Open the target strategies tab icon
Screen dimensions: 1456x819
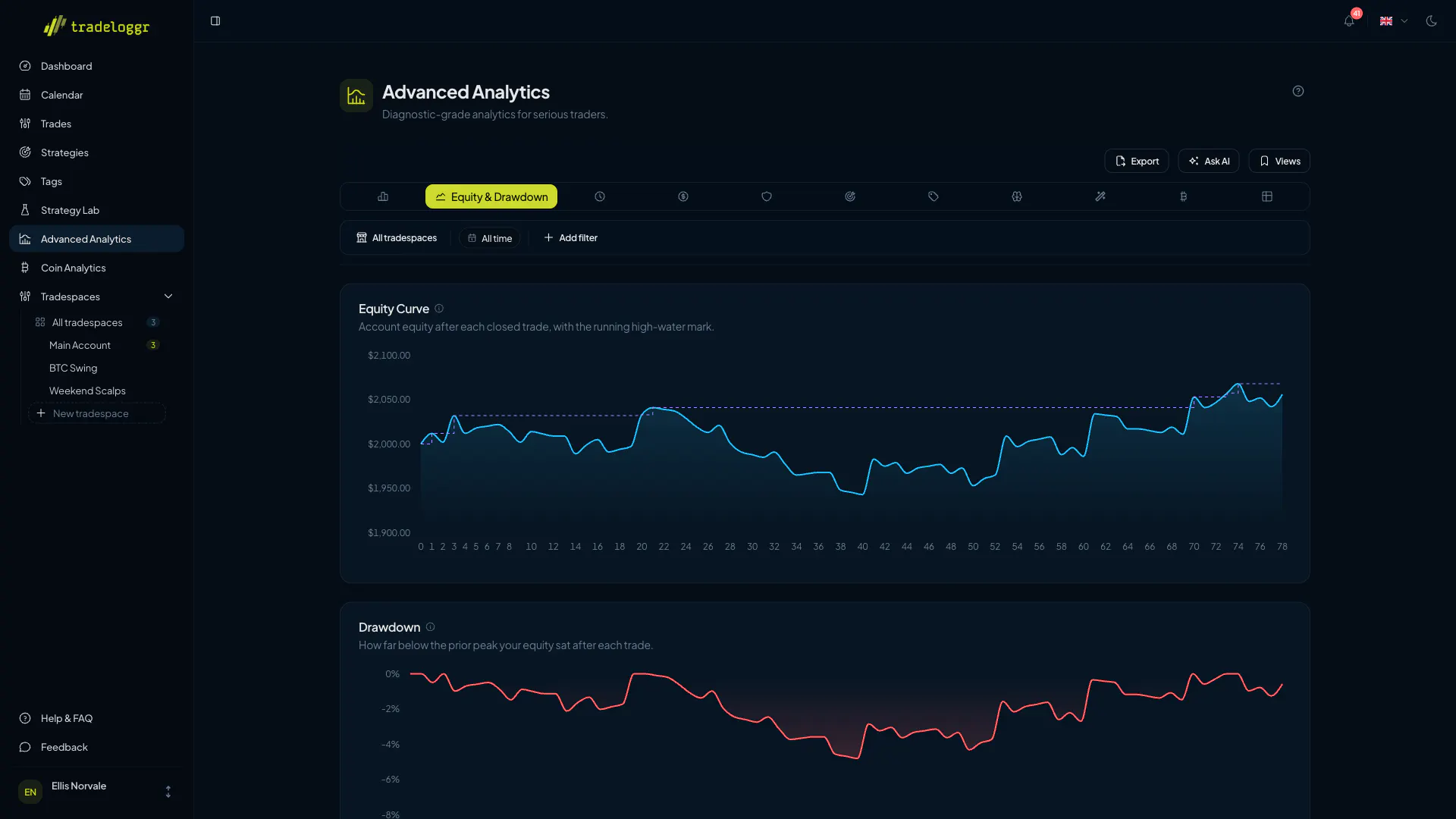(850, 196)
